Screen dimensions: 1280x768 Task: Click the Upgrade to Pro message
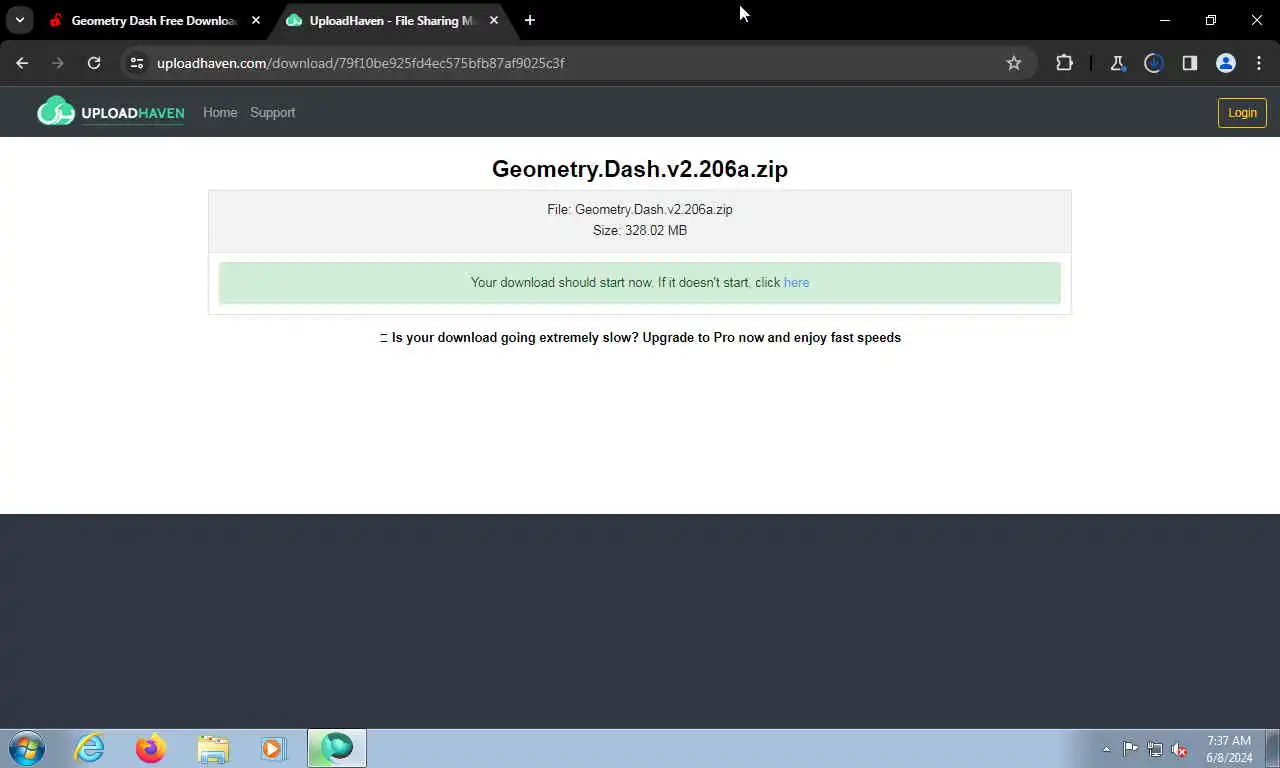(640, 338)
